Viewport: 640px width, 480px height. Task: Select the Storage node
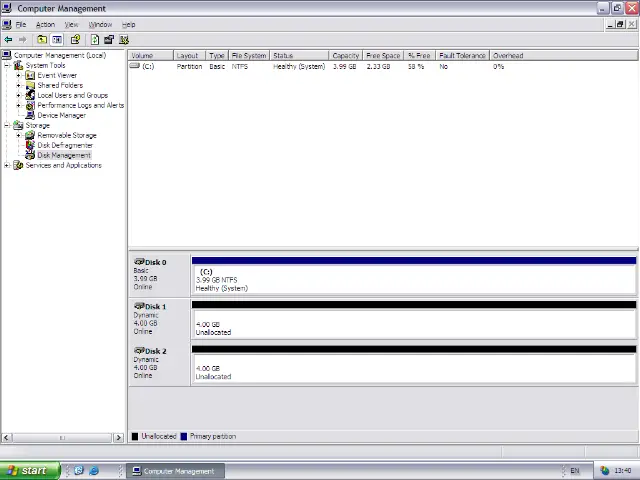click(38, 125)
